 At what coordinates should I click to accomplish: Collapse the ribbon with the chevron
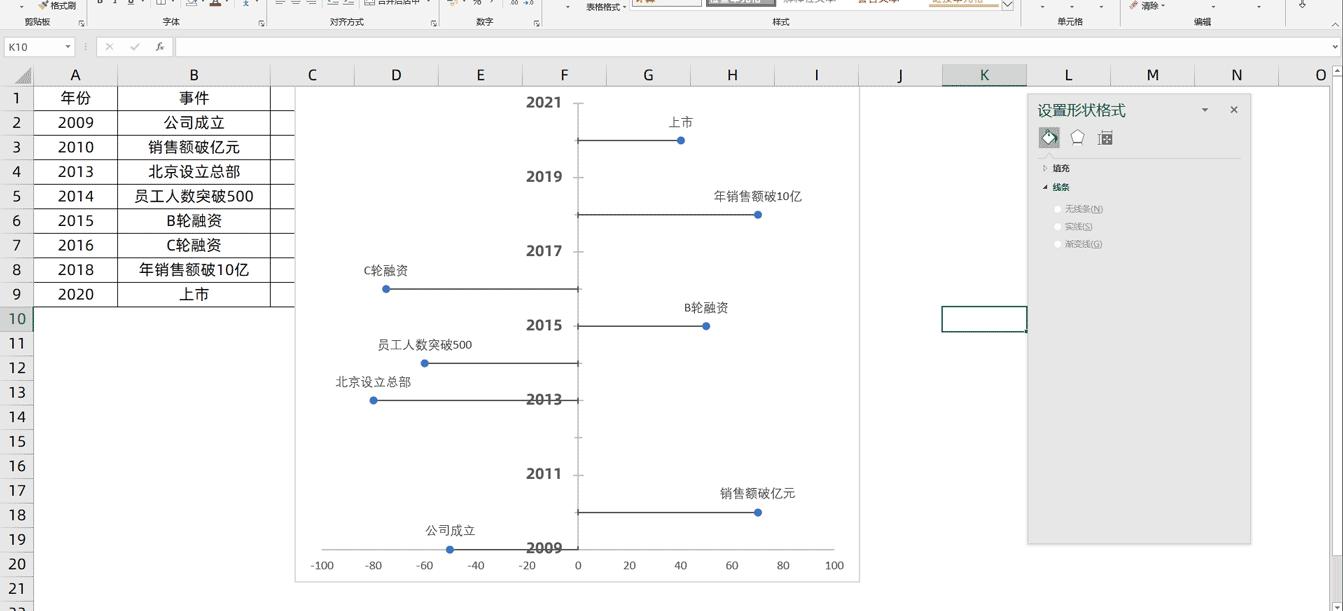tap(1335, 23)
